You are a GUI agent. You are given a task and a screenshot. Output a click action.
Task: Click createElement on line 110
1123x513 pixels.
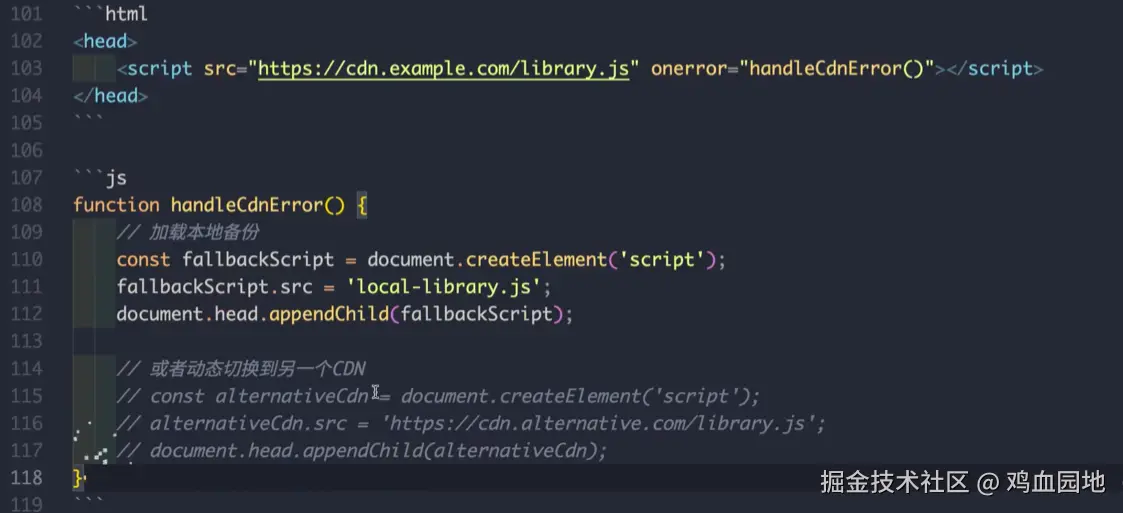pyautogui.click(x=536, y=259)
